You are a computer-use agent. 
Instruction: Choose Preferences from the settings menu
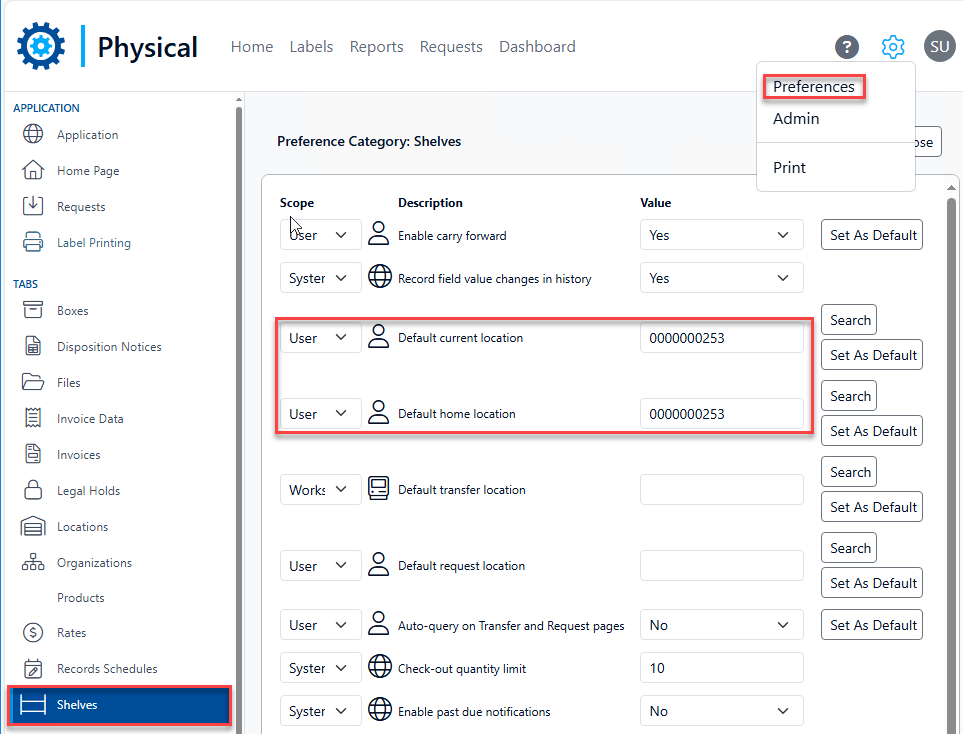[x=813, y=87]
